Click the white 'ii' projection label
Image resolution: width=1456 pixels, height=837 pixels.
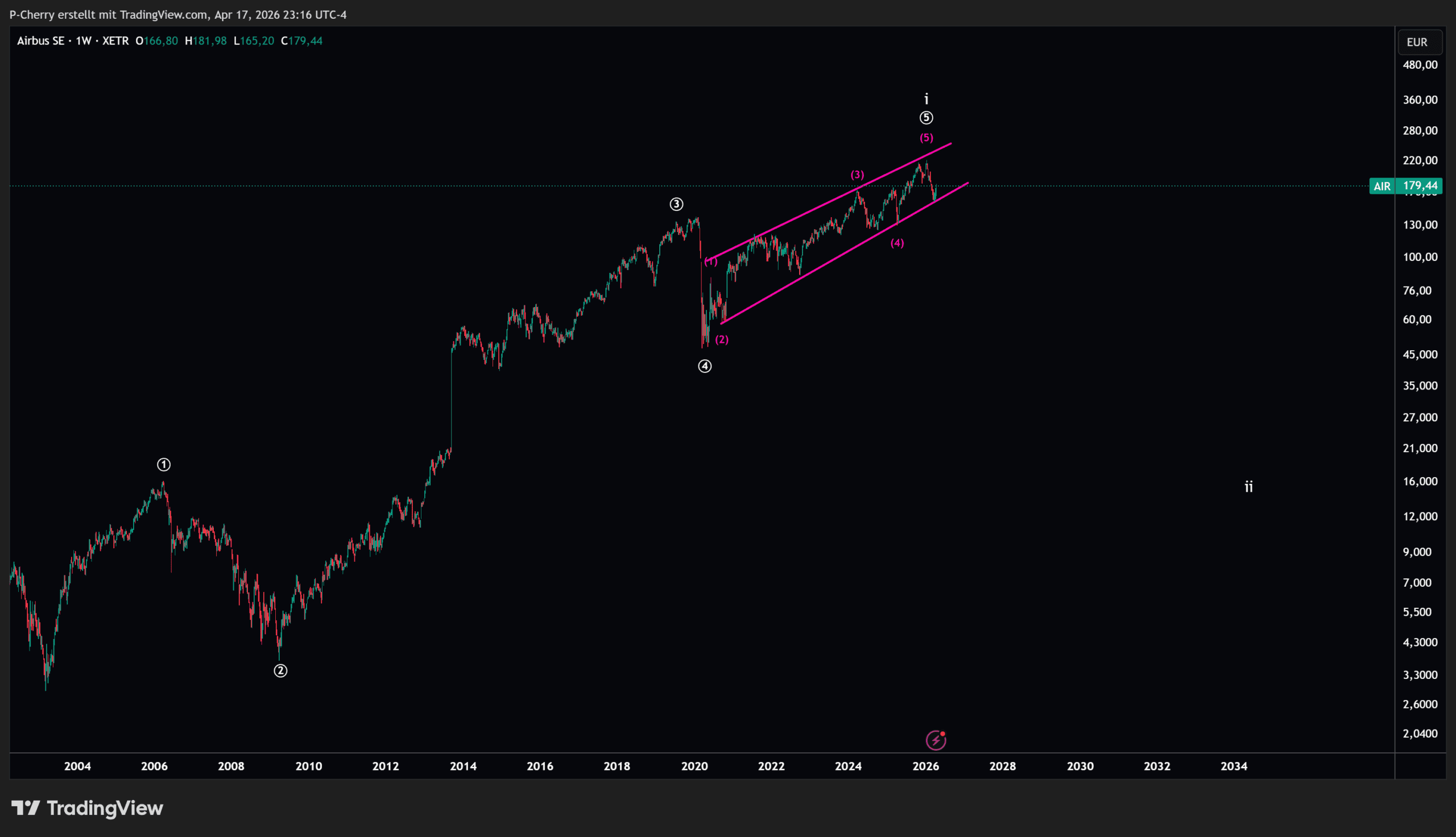pyautogui.click(x=1248, y=487)
